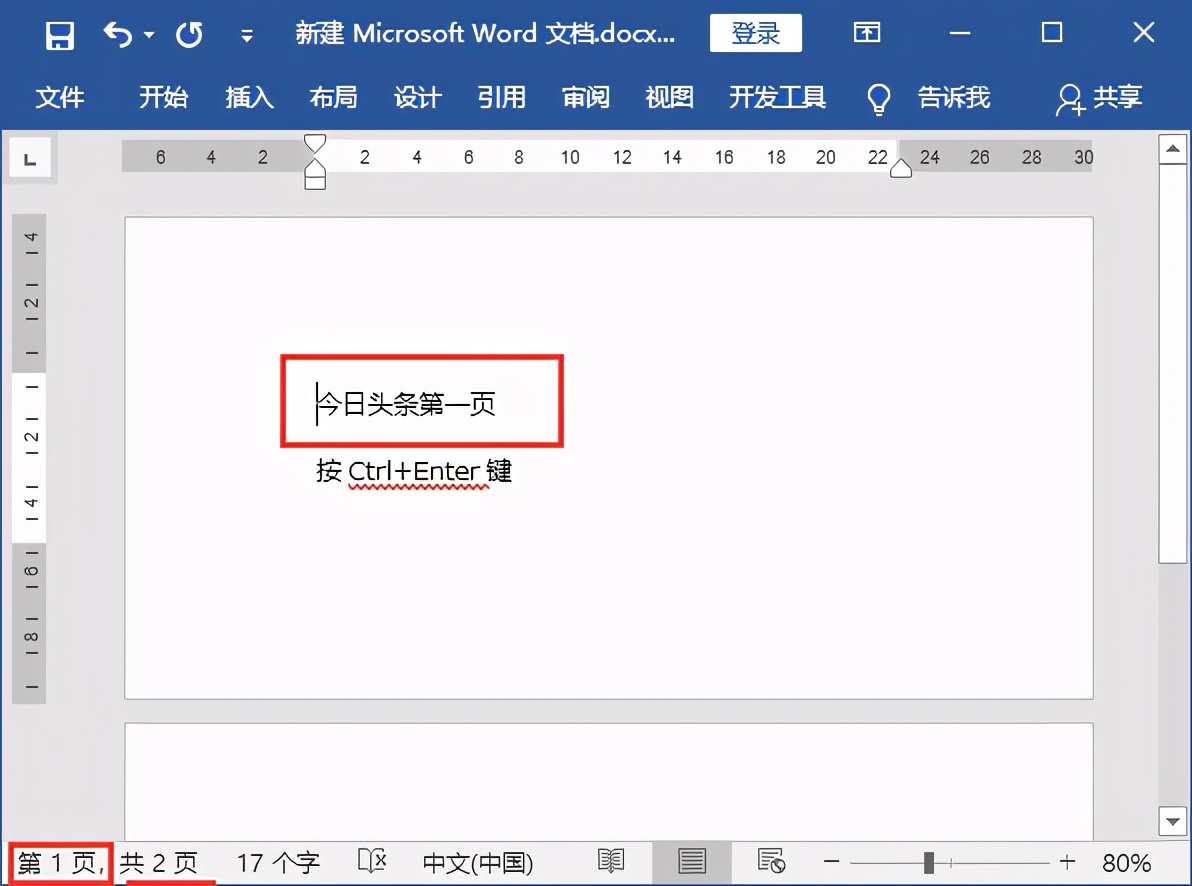Open the Undo history dropdown arrow
1192x886 pixels.
[x=149, y=35]
